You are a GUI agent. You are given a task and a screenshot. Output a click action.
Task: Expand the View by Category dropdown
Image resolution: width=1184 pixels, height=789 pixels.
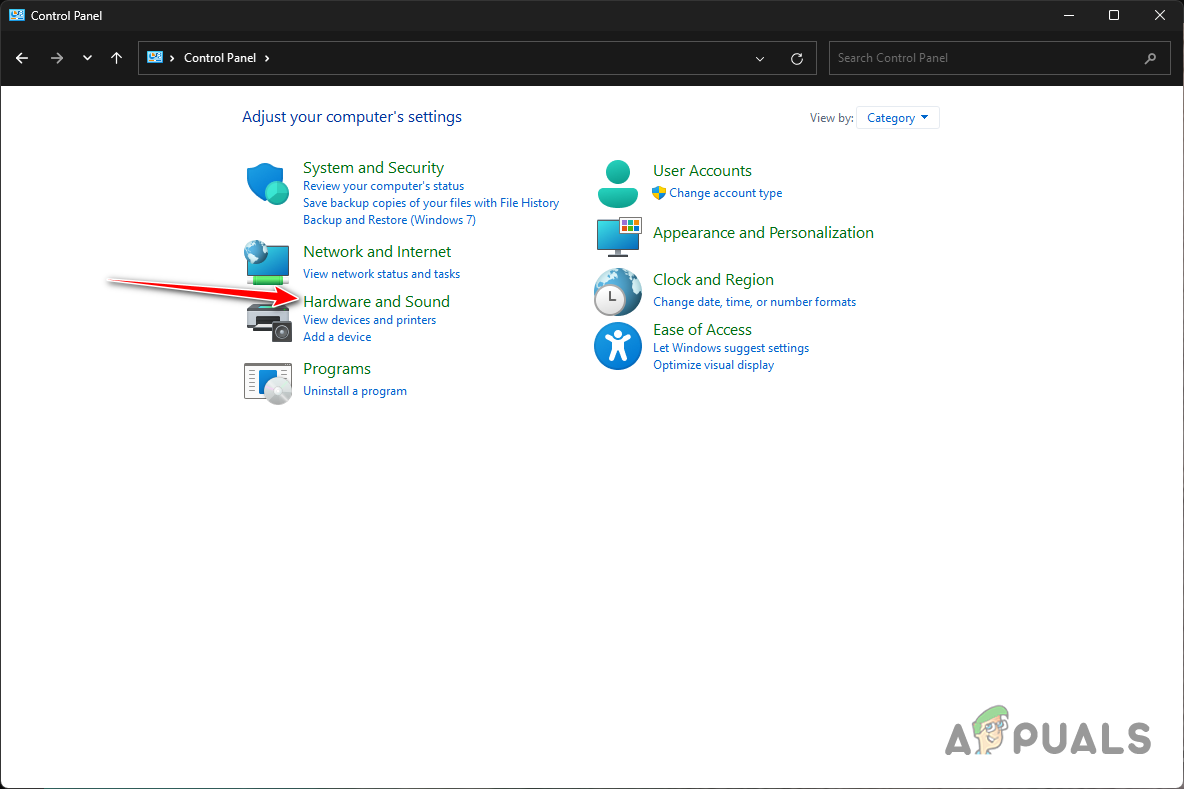pyautogui.click(x=897, y=118)
